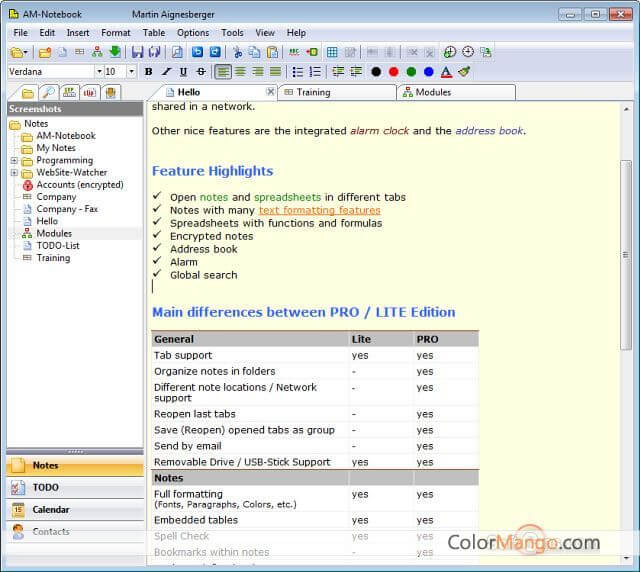Save the note with the floppy disk icon

pos(137,52)
